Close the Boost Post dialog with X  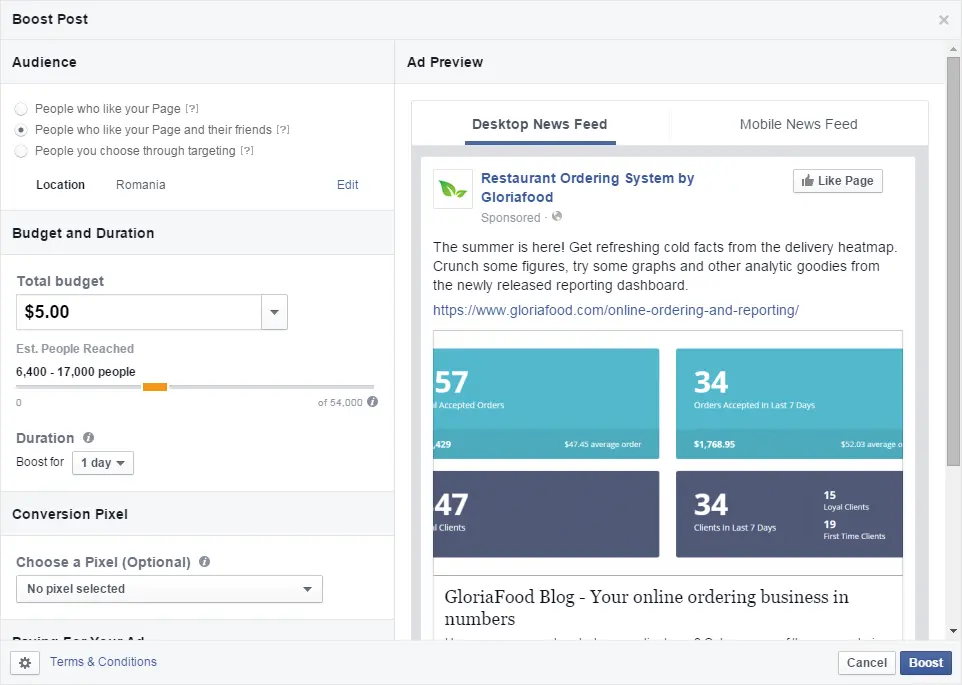943,20
